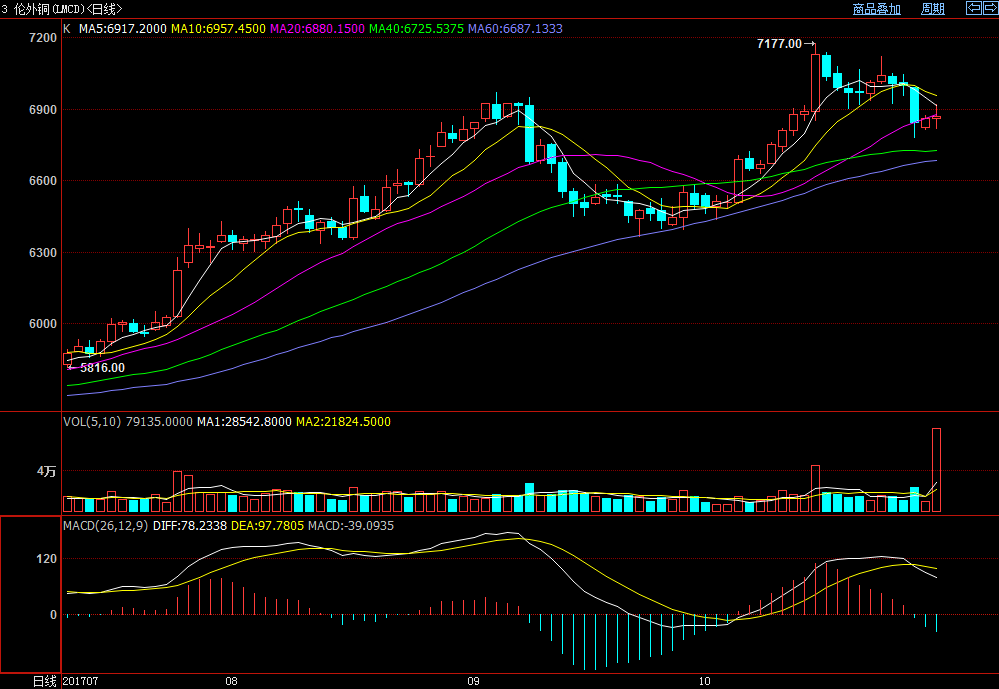Click the 6900 price axis label
The image size is (999, 689).
pyautogui.click(x=43, y=110)
